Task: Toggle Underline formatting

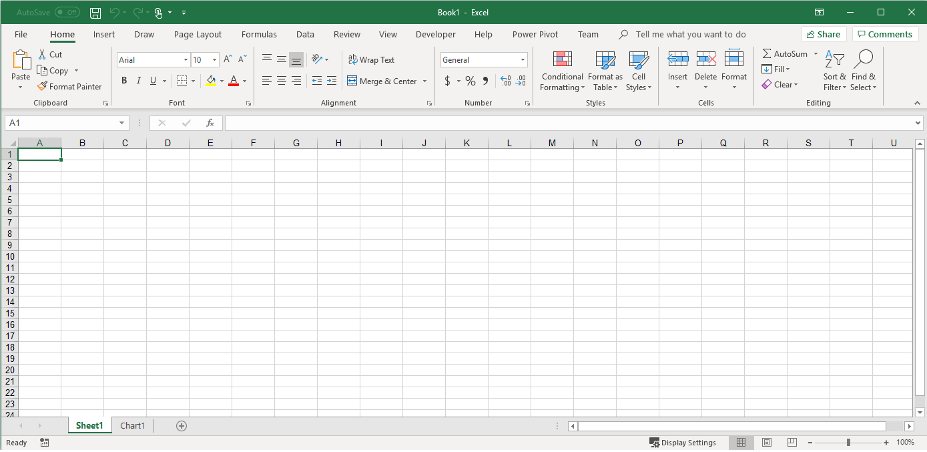Action: point(154,81)
